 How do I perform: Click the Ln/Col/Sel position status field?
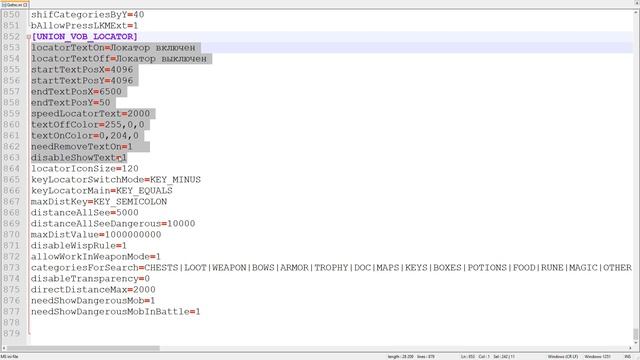[488, 357]
